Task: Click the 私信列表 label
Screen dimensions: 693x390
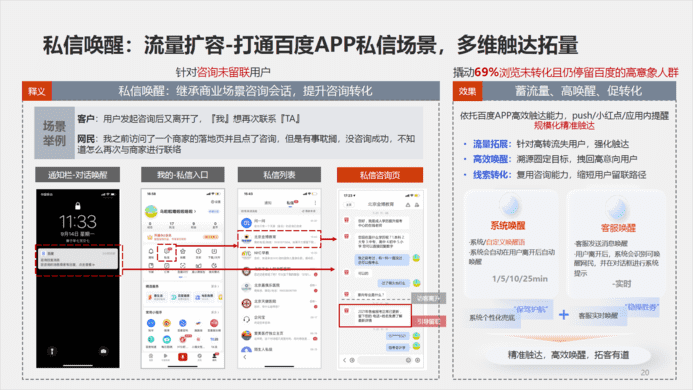Action: click(279, 175)
